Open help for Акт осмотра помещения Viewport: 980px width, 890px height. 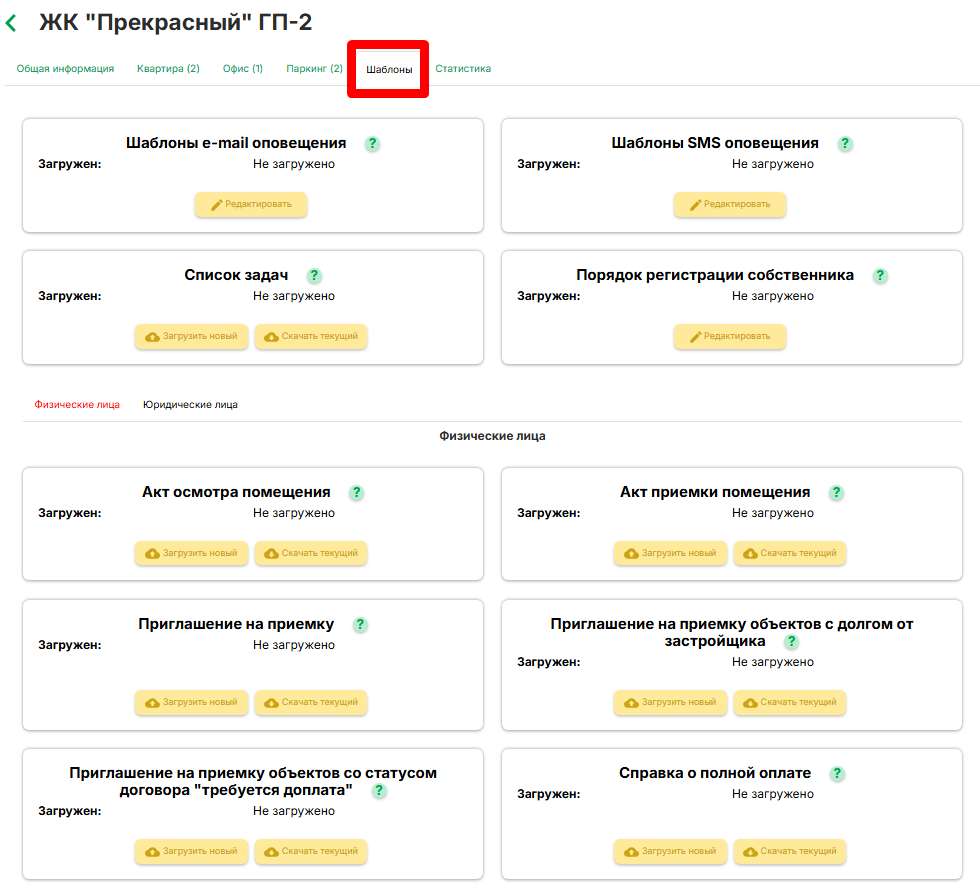(356, 493)
